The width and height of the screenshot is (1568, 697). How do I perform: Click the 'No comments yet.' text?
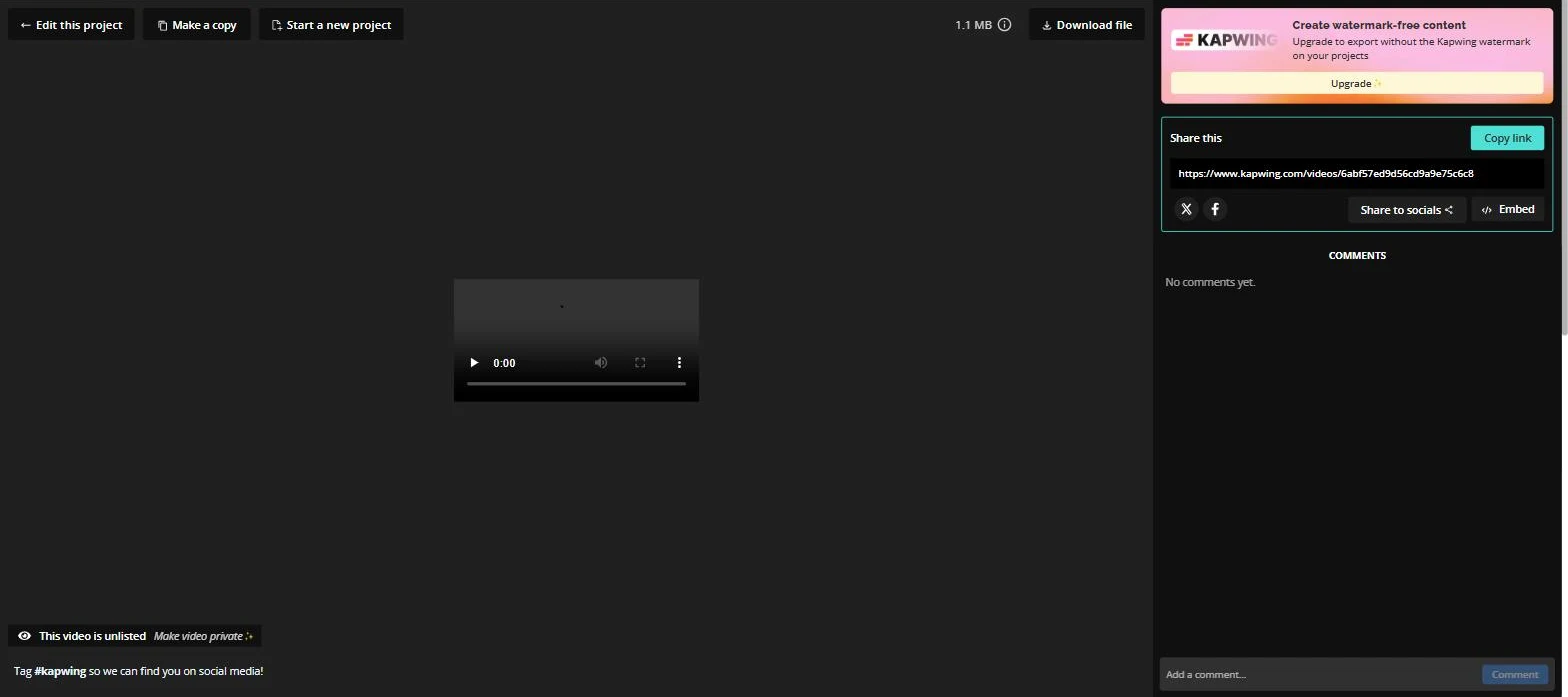tap(1210, 282)
